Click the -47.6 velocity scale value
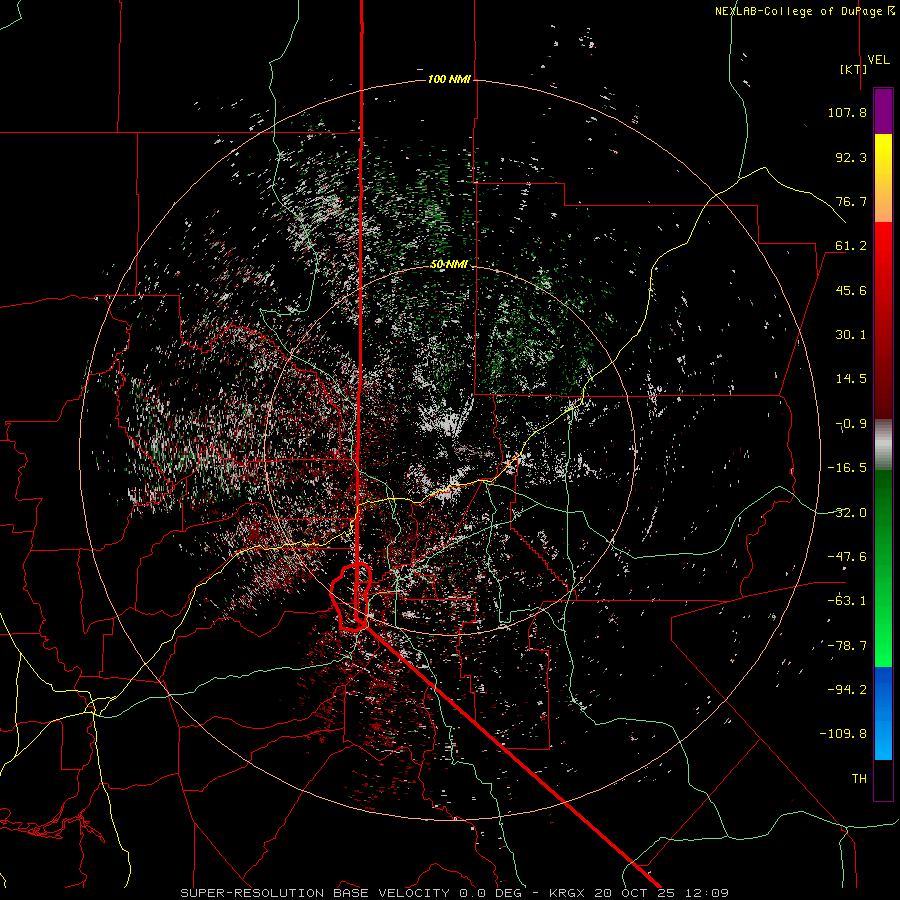900x900 pixels. (x=847, y=557)
